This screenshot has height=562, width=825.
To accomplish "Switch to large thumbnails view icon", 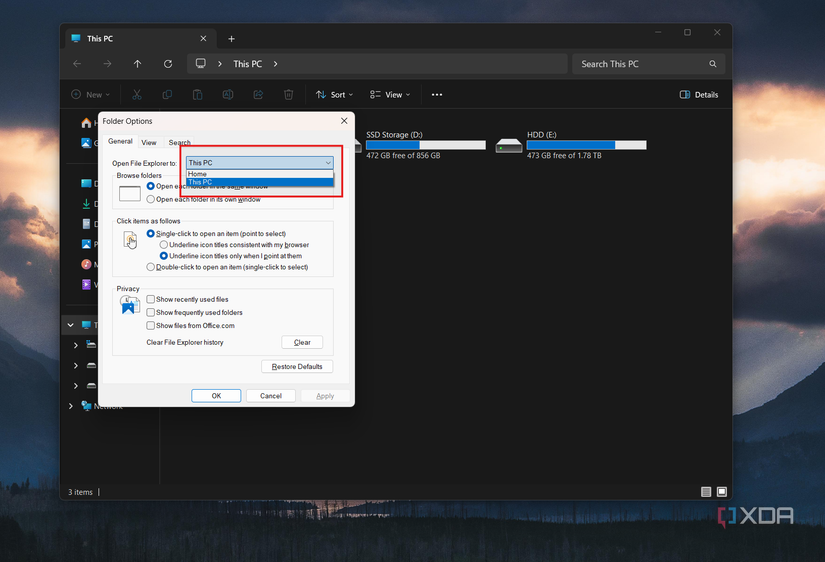I will point(722,491).
